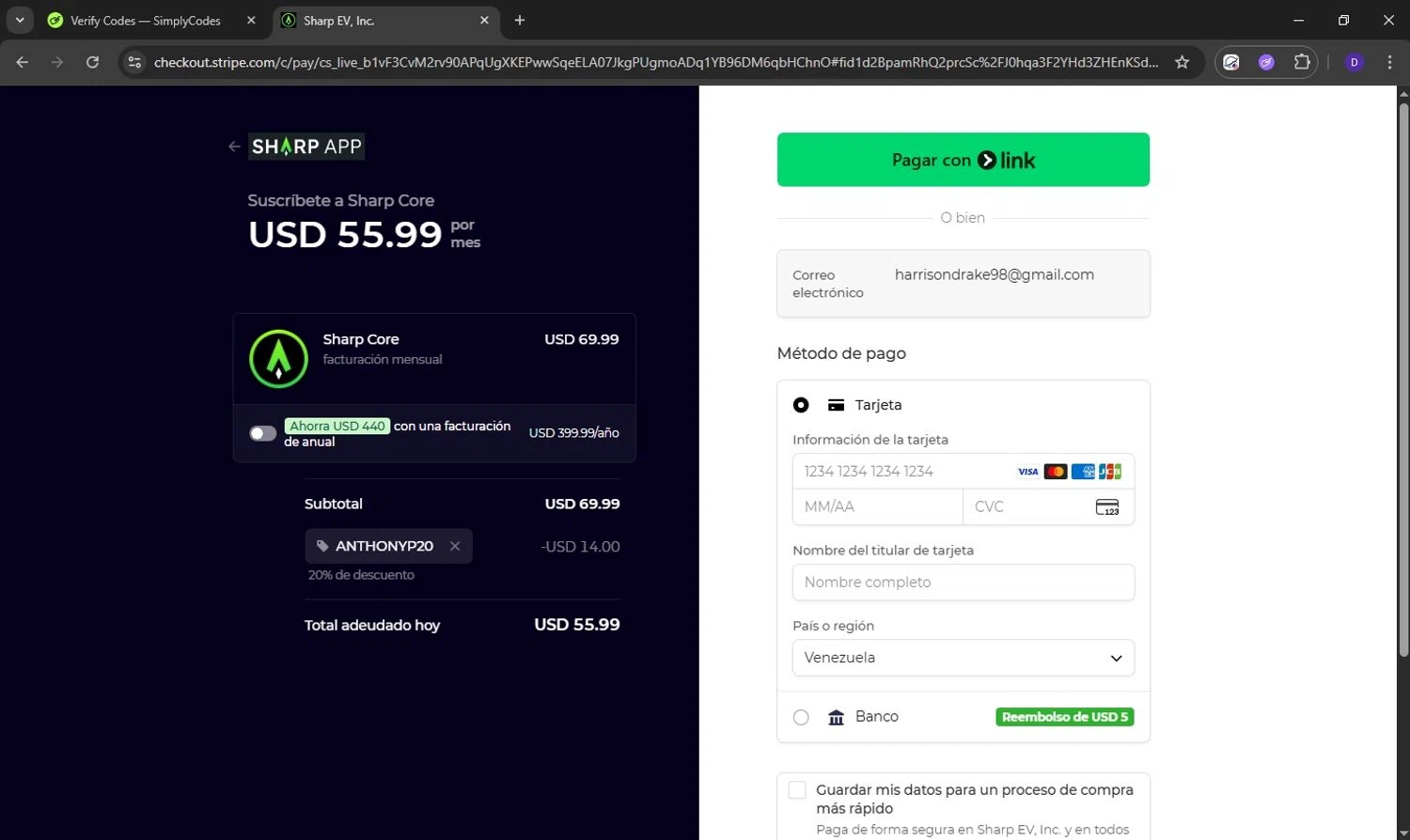
Task: Click the Subtotal label
Action: pos(333,504)
